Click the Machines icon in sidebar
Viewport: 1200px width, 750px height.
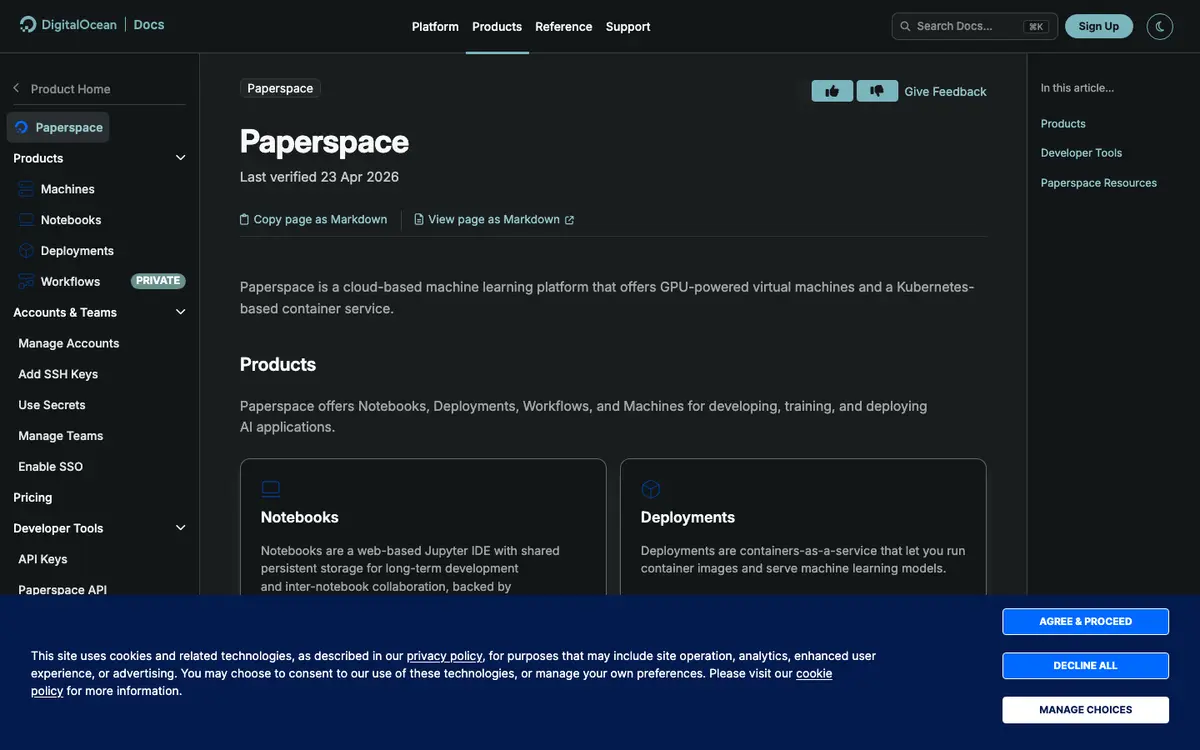pos(26,189)
